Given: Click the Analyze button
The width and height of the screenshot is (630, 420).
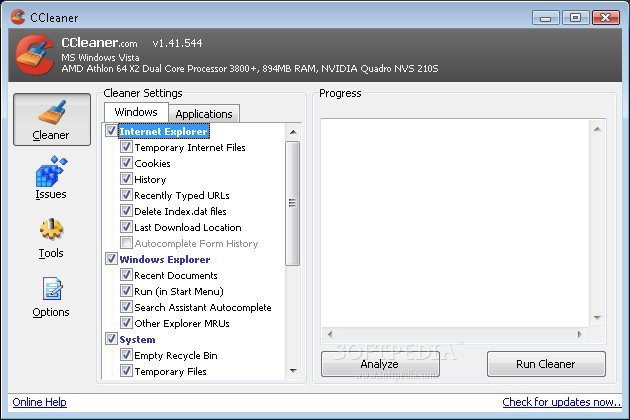Looking at the screenshot, I should pos(380,364).
